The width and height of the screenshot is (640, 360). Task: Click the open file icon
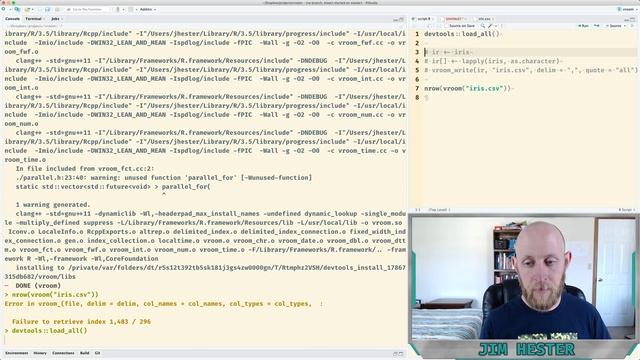[x=28, y=9]
